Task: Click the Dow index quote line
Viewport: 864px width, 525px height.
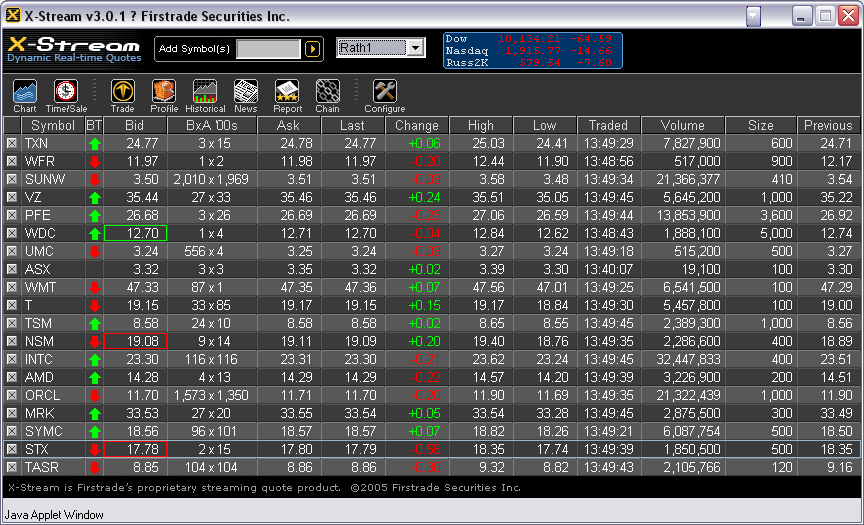Action: pos(529,39)
